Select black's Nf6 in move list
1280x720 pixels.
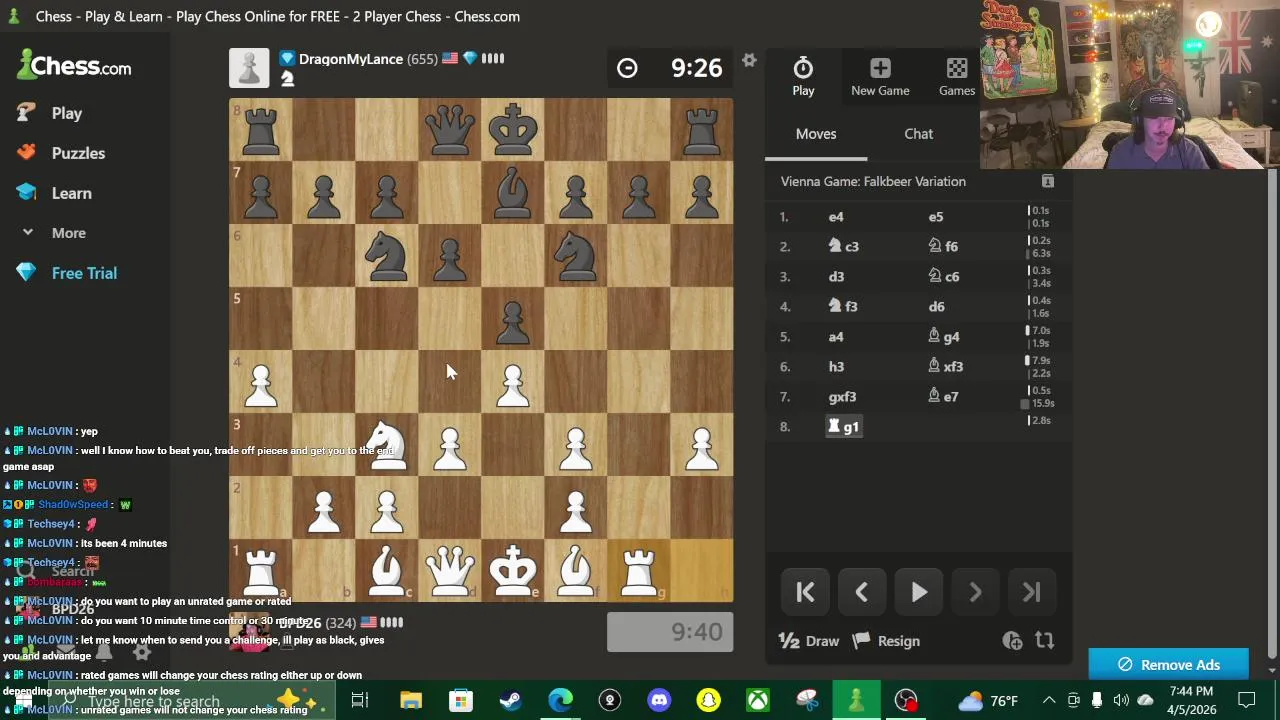[x=942, y=247]
